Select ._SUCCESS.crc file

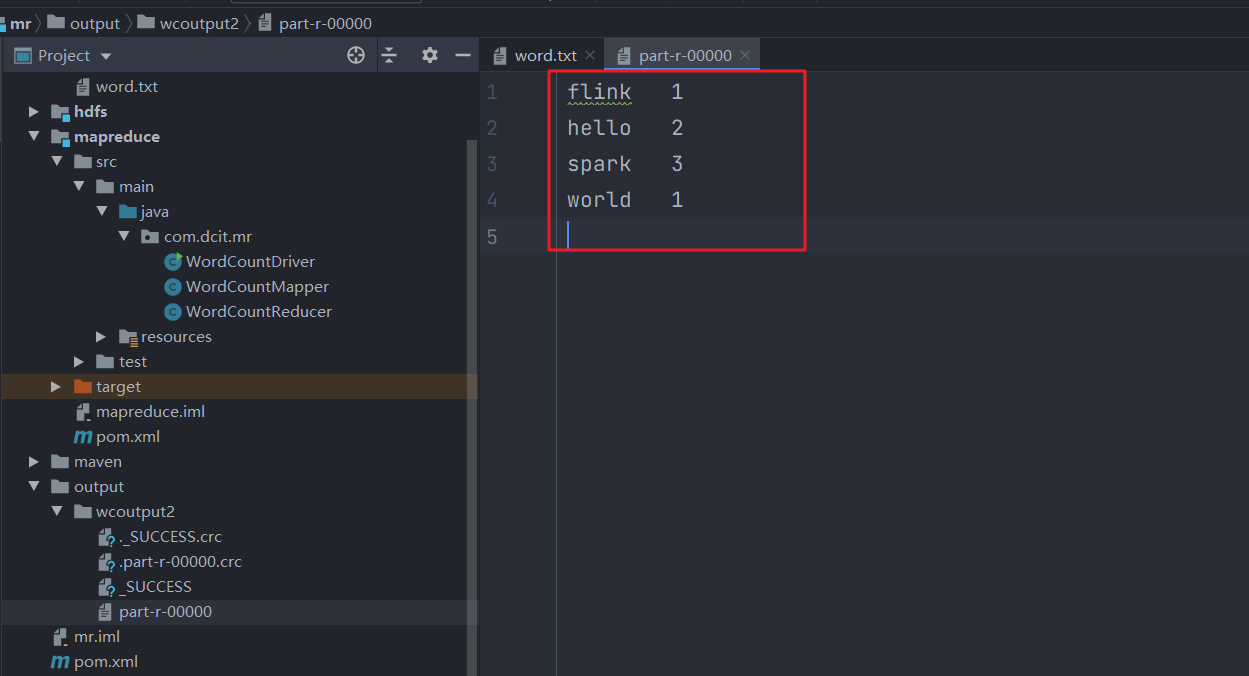point(170,537)
